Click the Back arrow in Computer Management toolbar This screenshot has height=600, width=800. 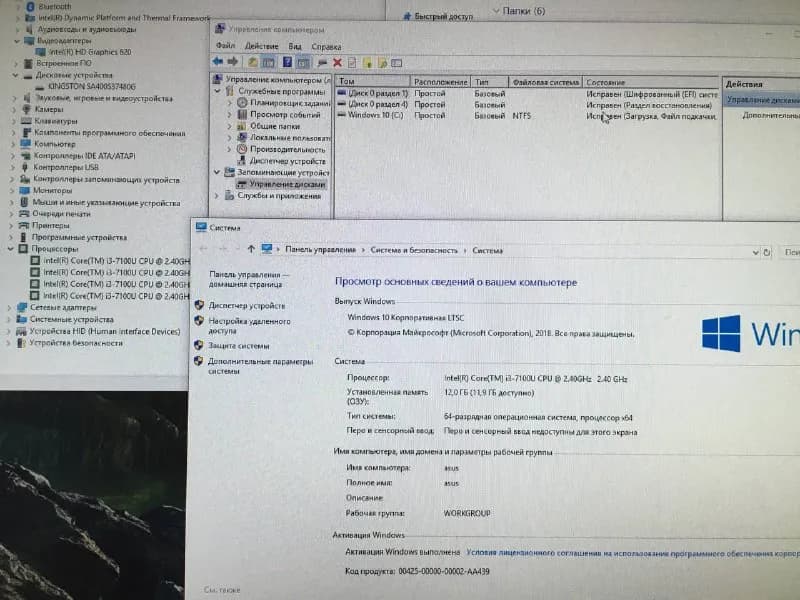point(218,62)
